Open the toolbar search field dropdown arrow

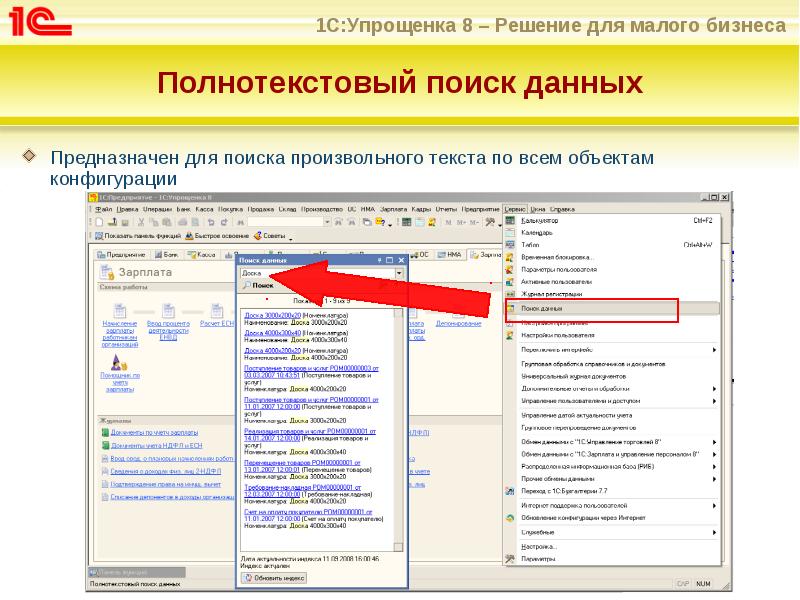pyautogui.click(x=327, y=222)
